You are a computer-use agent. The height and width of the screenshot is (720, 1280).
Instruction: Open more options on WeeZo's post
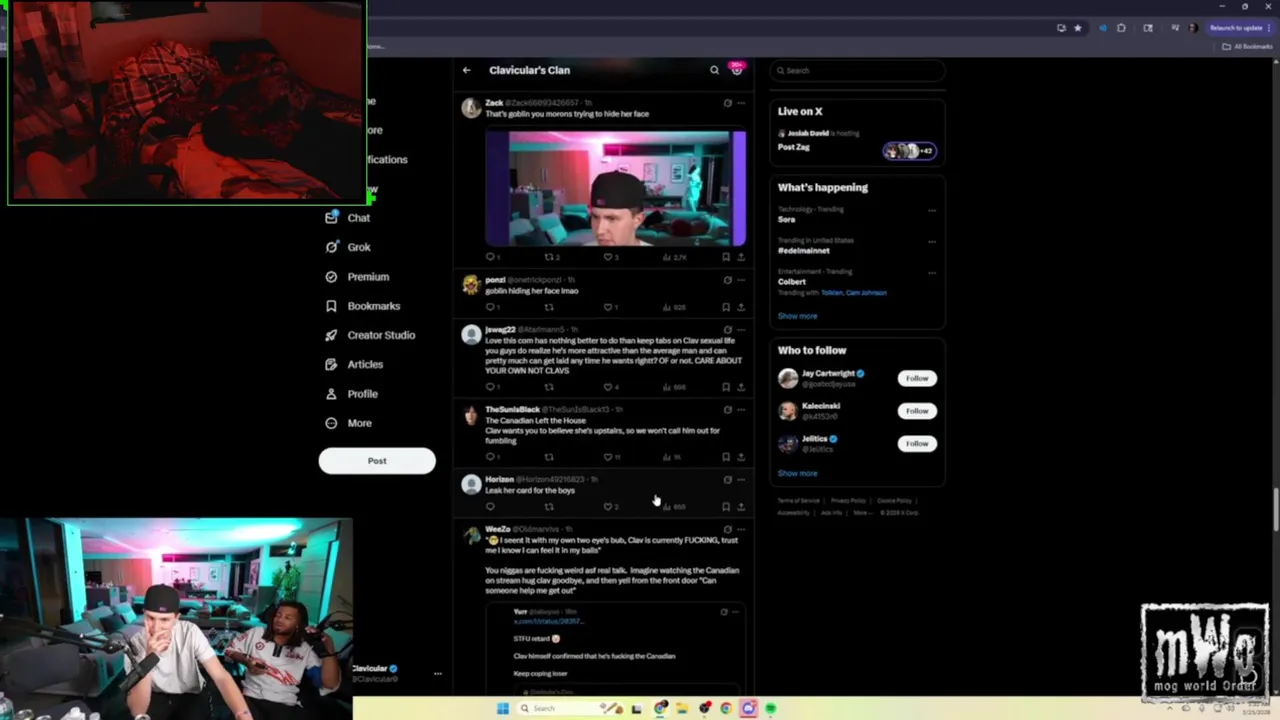[x=741, y=530]
